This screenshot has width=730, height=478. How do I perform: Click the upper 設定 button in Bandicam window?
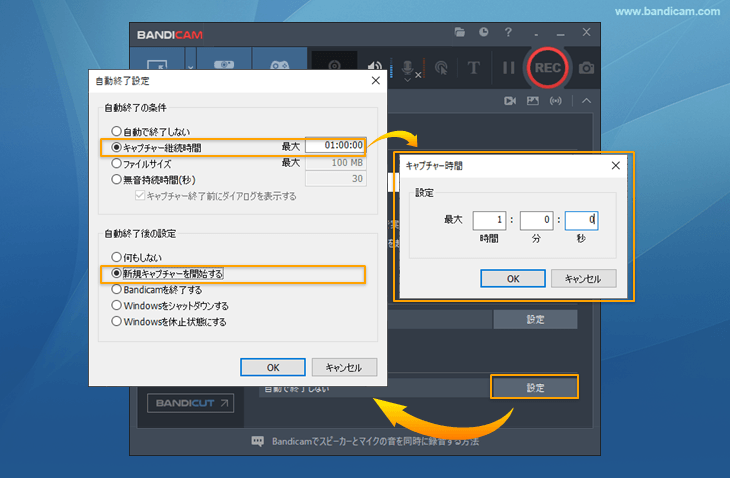coord(535,319)
